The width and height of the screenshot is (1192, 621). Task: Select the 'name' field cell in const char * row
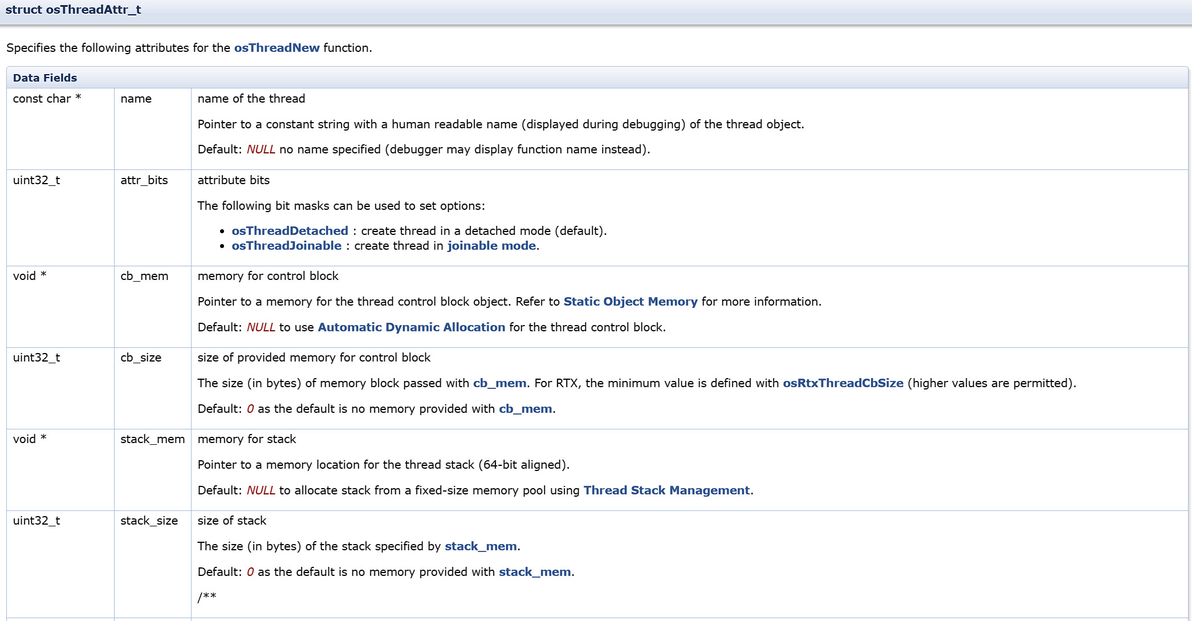pos(136,99)
